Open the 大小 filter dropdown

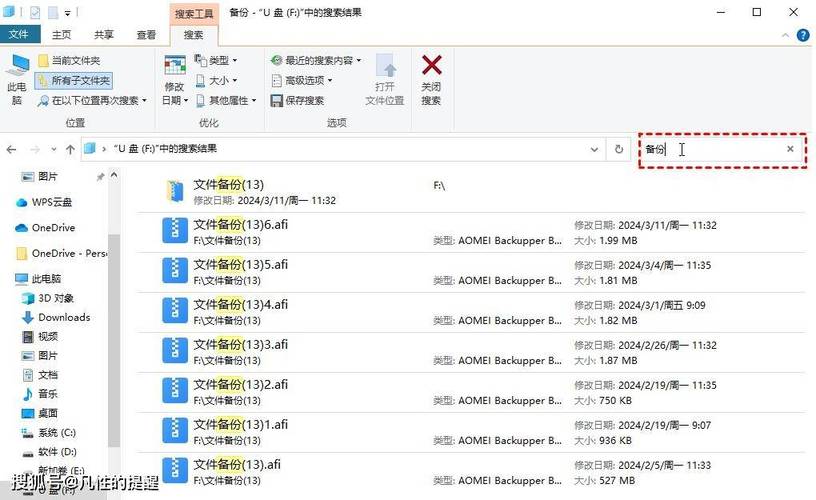(x=216, y=80)
